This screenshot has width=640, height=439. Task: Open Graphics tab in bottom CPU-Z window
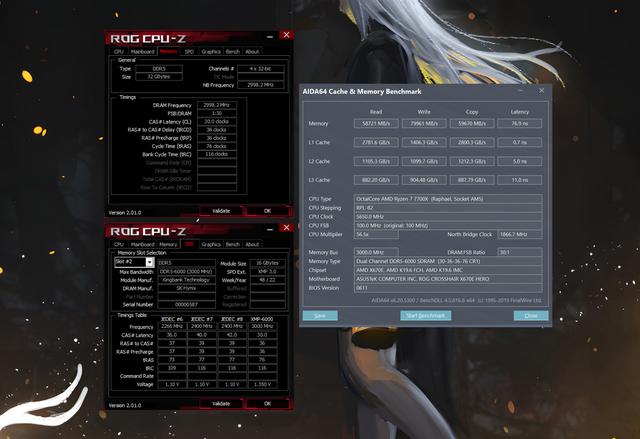pyautogui.click(x=211, y=244)
